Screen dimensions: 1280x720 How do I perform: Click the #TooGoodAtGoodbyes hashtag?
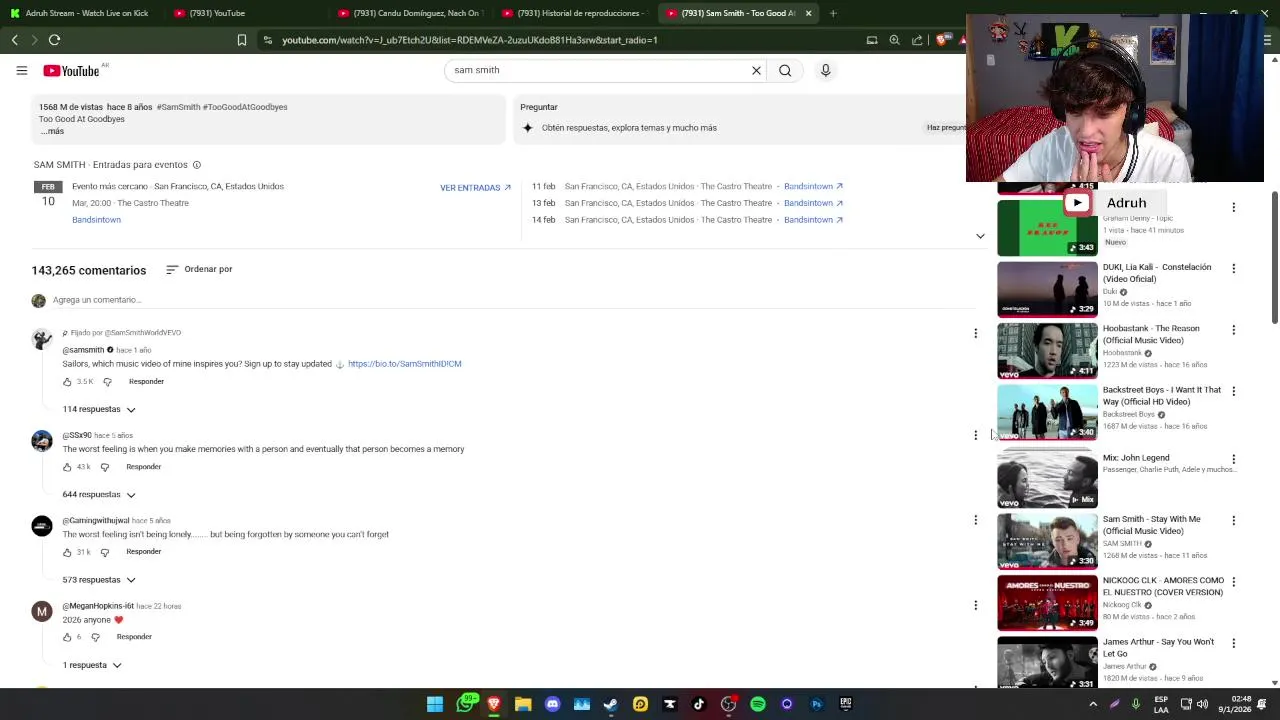[245, 107]
